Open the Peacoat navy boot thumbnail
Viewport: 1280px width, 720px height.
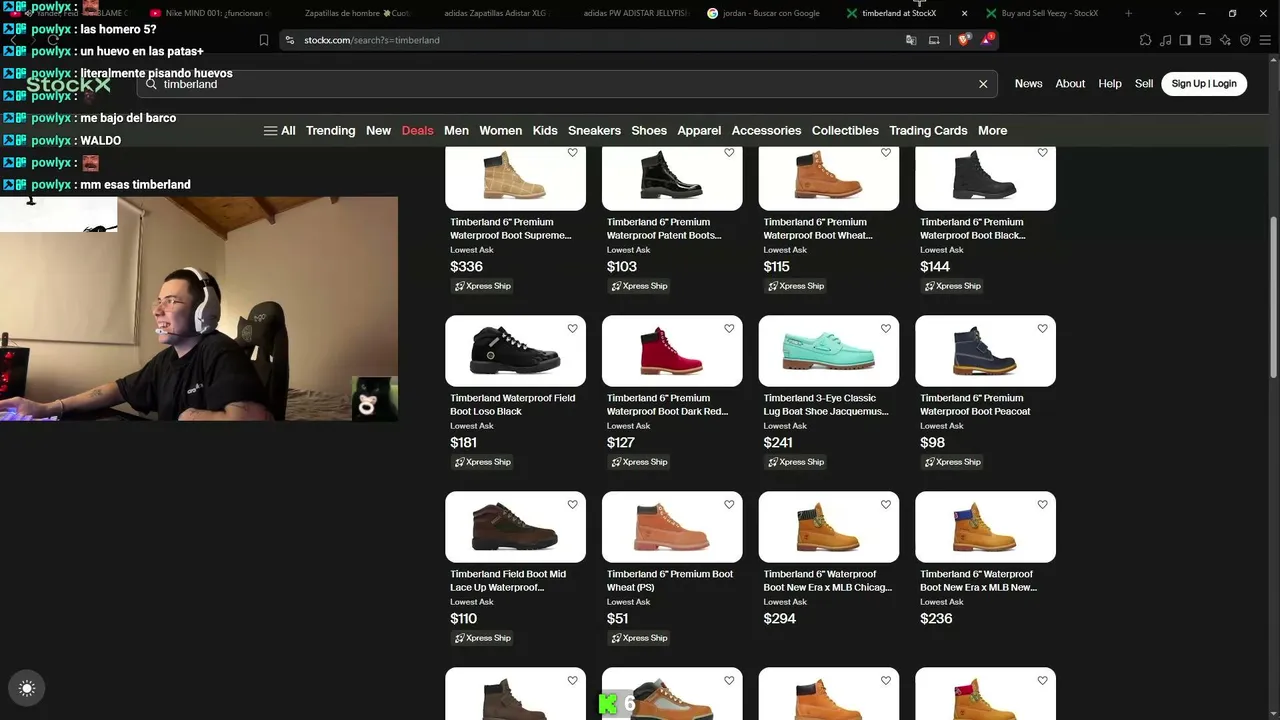pos(985,351)
